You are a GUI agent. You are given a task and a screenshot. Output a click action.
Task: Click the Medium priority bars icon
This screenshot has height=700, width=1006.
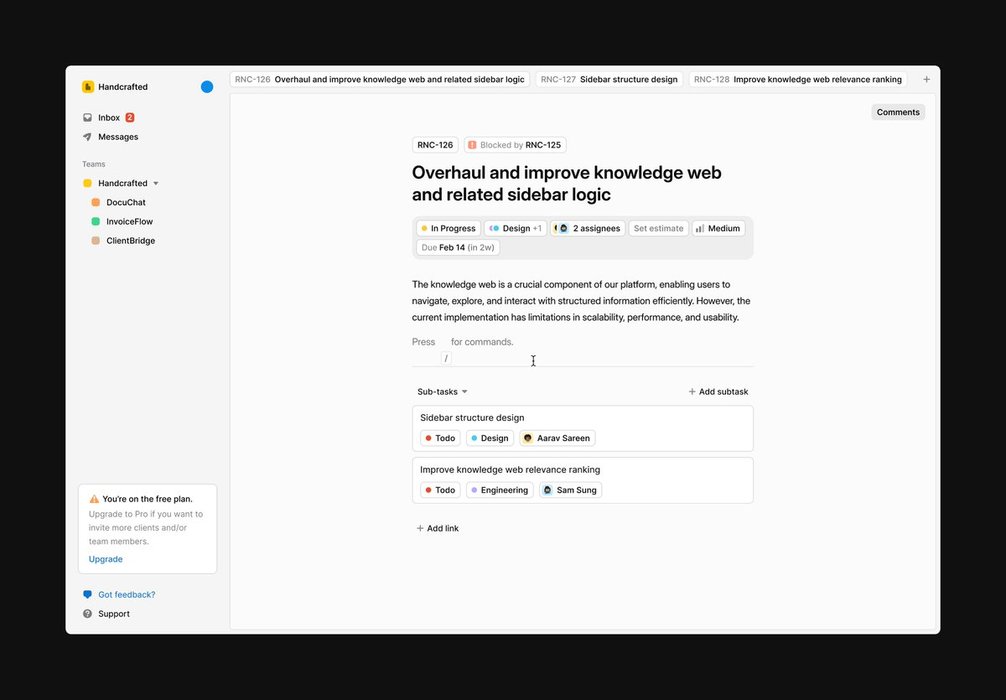coord(700,229)
